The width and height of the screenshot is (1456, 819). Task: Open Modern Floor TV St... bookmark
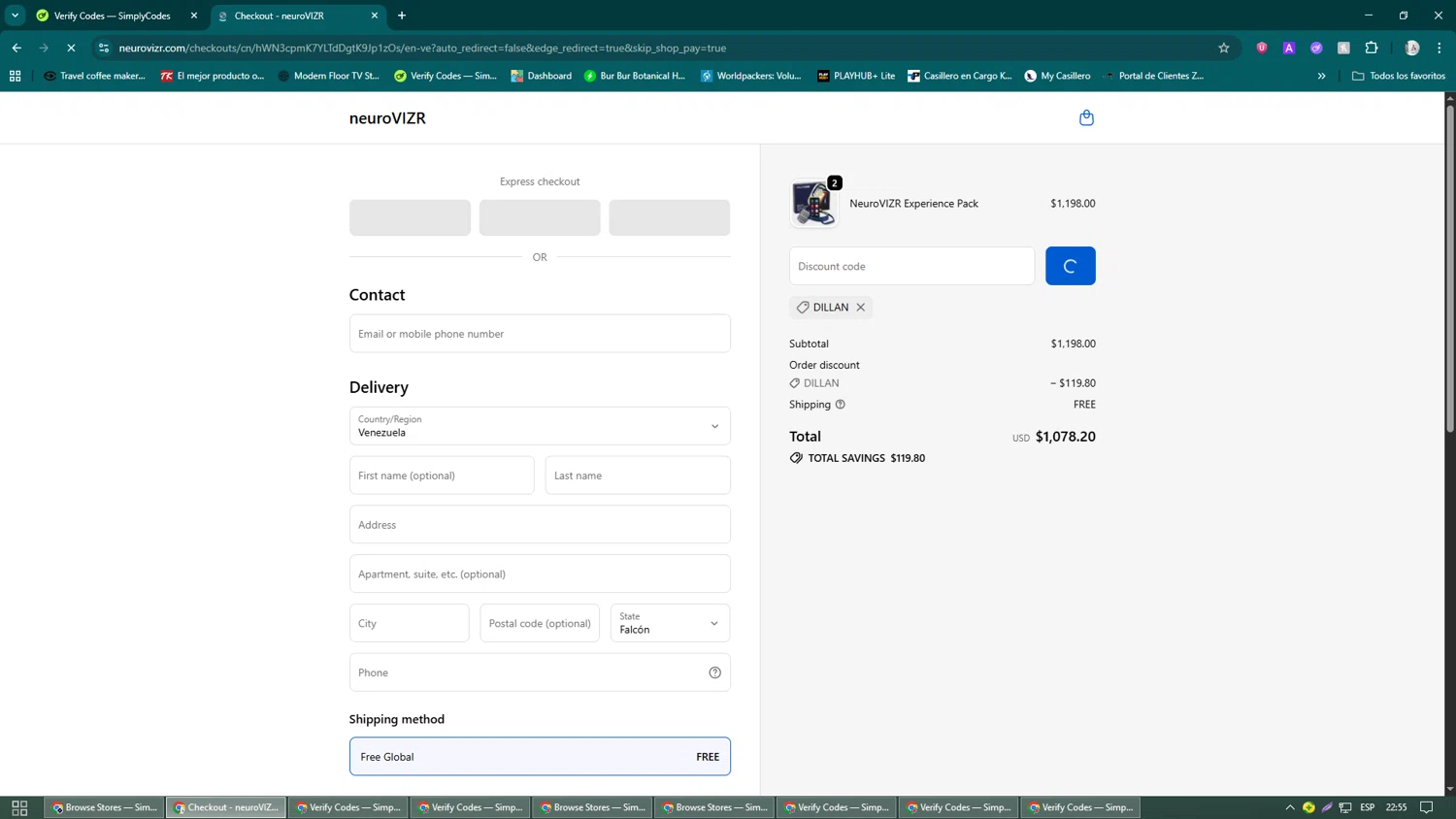pos(328,76)
